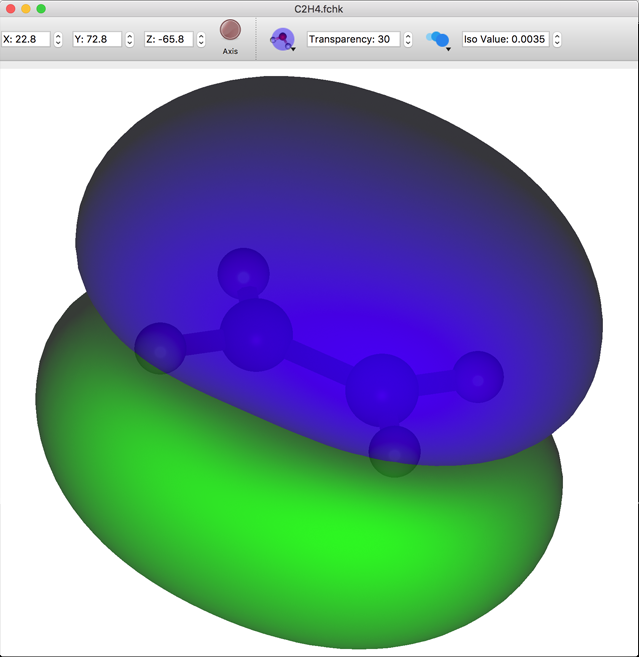639x657 pixels.
Task: Click the green orbital lobe
Action: [x=300, y=540]
